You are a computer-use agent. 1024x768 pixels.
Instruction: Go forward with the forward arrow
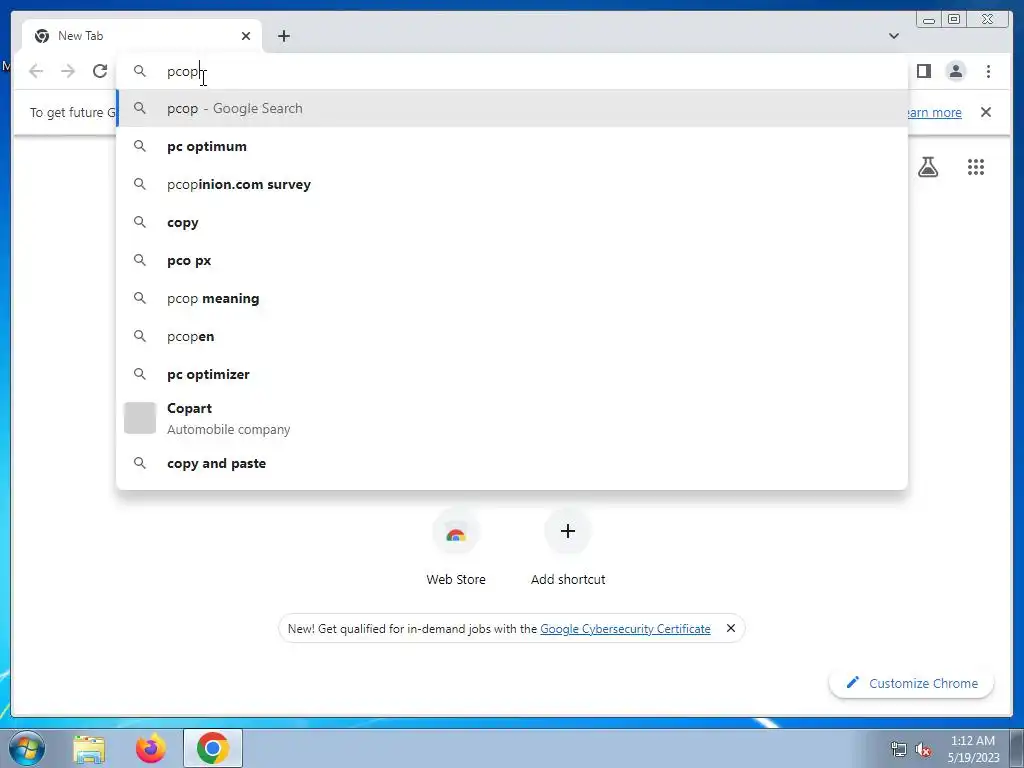pos(68,71)
